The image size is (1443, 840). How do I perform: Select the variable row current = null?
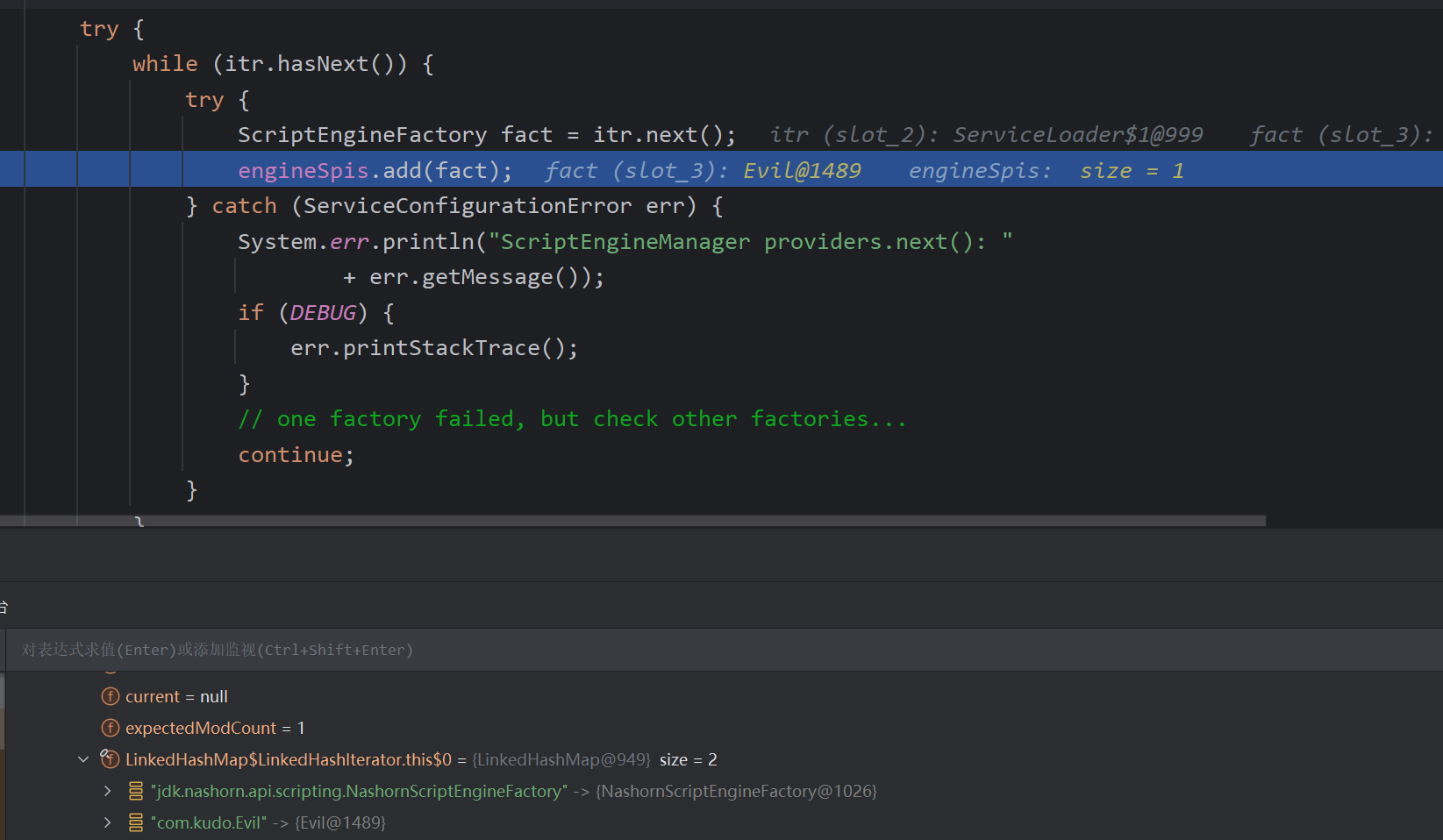(x=176, y=696)
